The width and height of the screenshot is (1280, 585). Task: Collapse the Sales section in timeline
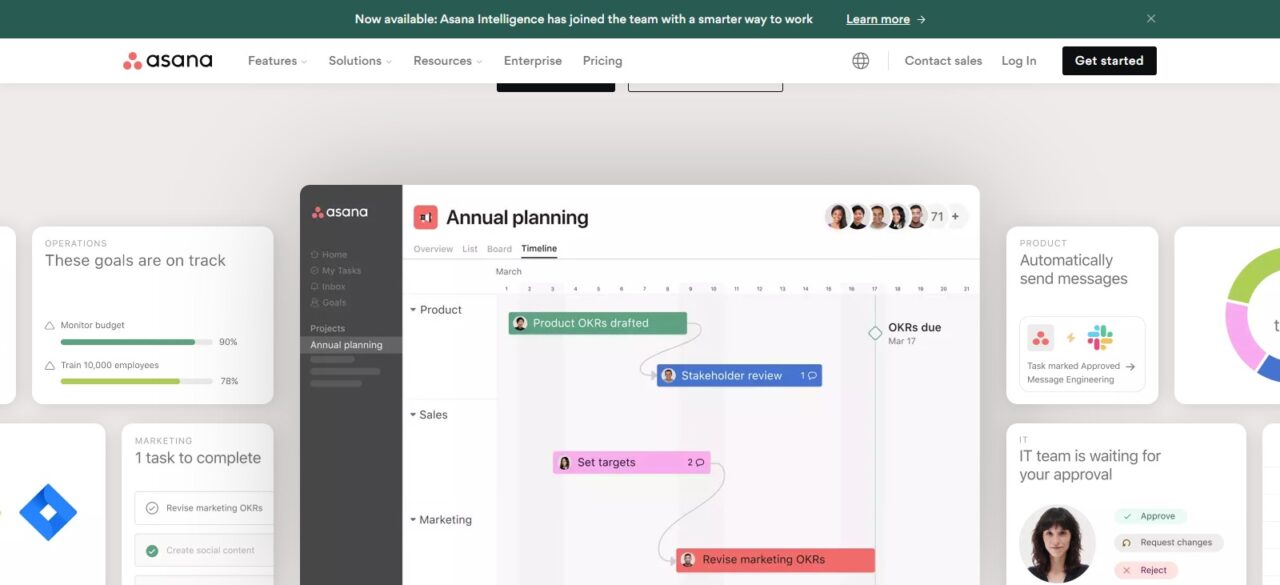tap(413, 415)
